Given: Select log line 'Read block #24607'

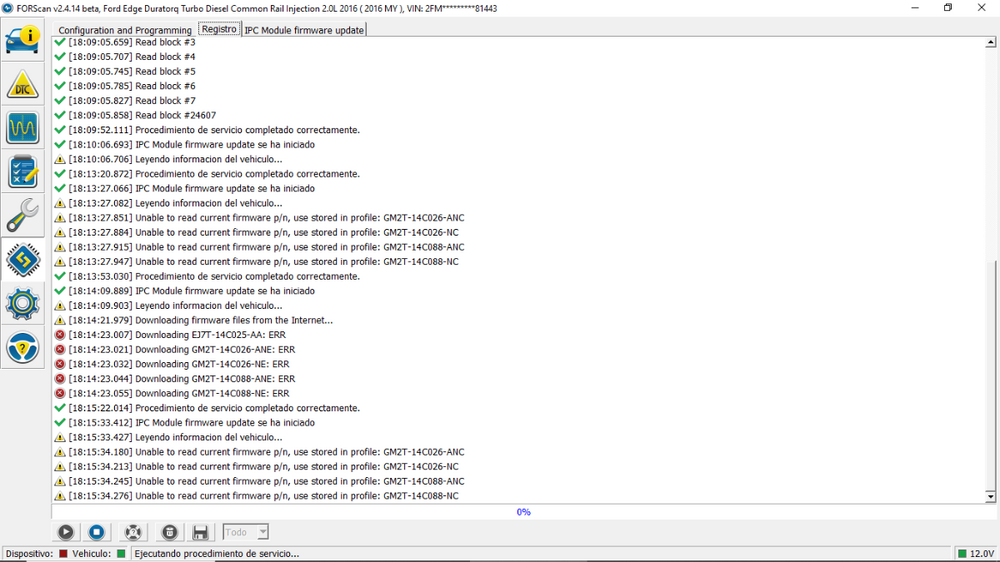Looking at the screenshot, I should click(142, 115).
